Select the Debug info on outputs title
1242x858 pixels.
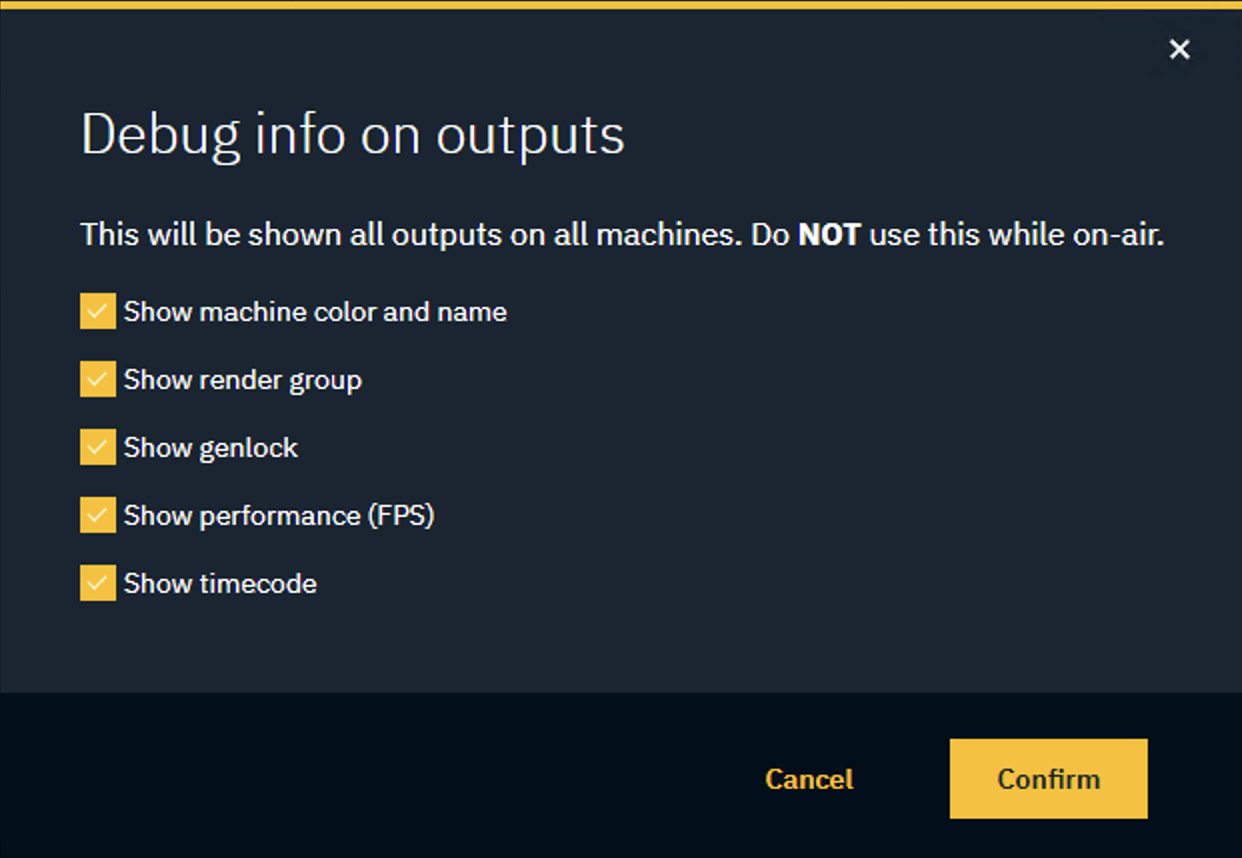[x=352, y=135]
